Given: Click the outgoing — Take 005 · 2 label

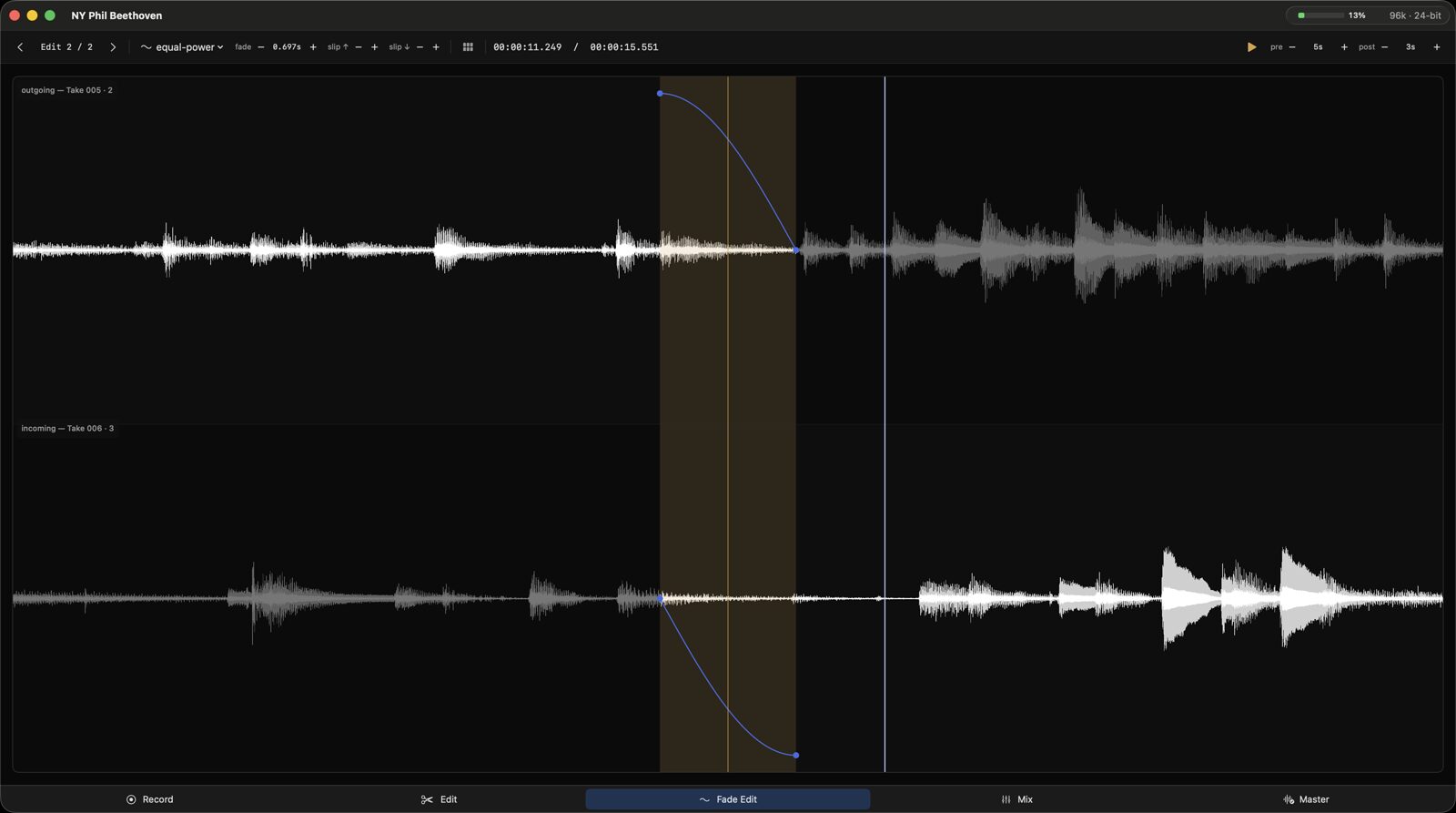Looking at the screenshot, I should pyautogui.click(x=67, y=90).
